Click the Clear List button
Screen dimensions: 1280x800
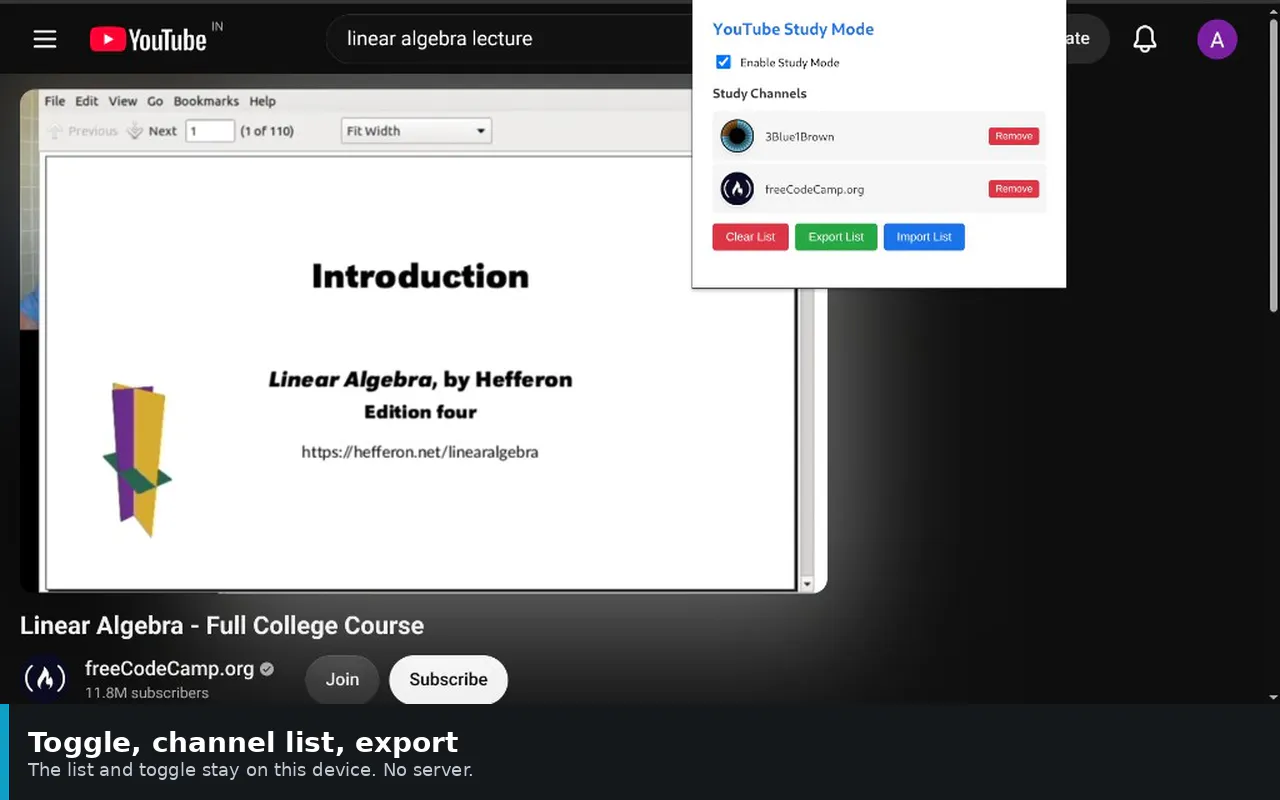(x=751, y=237)
